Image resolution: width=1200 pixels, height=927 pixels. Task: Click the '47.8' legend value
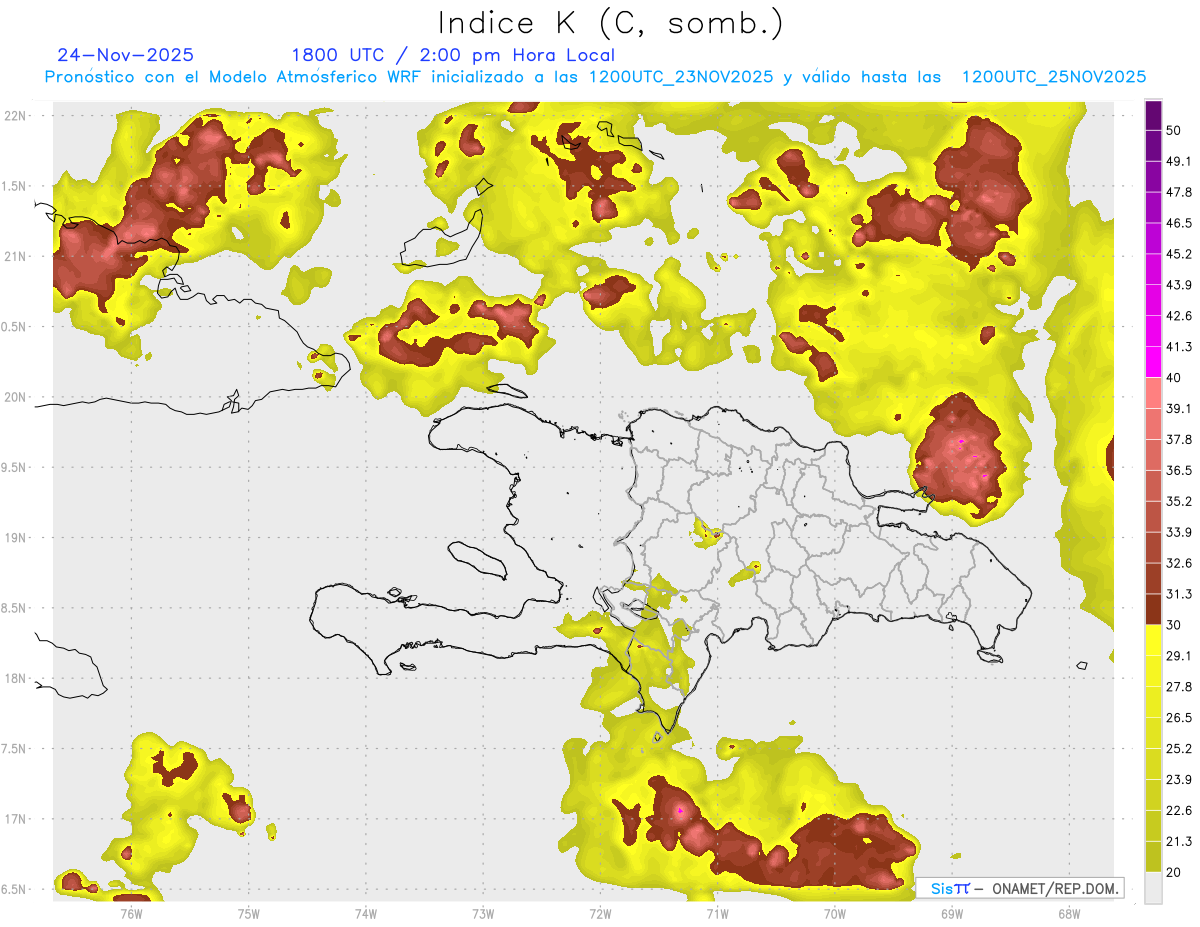click(x=1179, y=191)
